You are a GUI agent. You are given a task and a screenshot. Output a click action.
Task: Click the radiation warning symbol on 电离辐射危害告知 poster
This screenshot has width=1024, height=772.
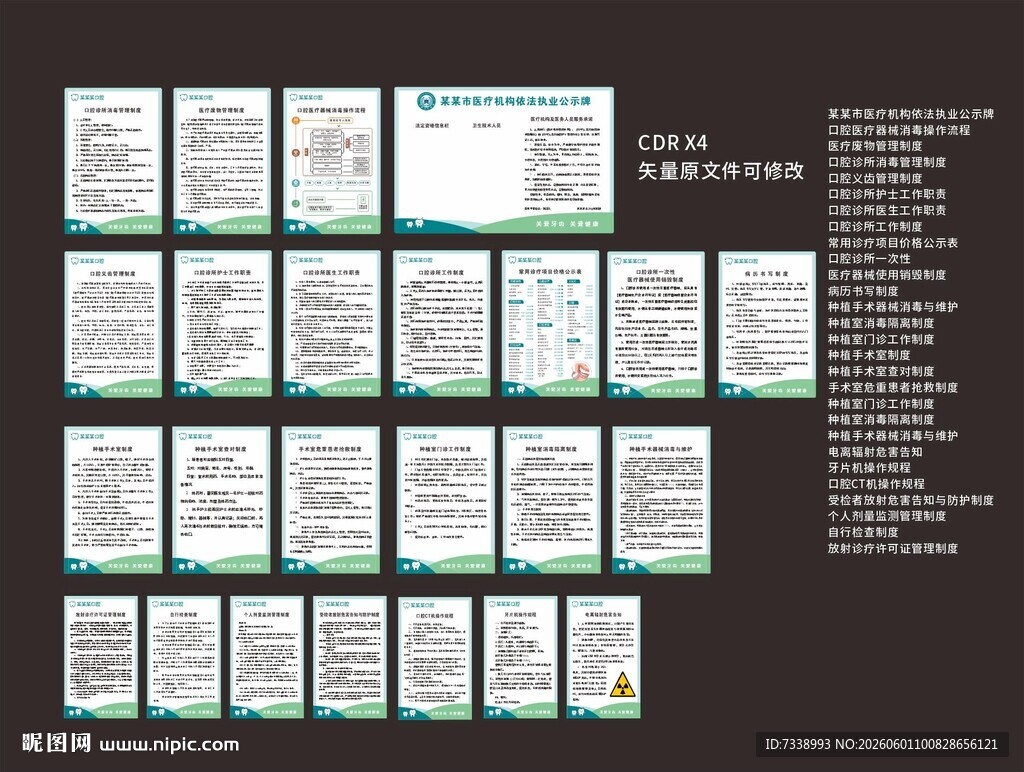[x=622, y=685]
